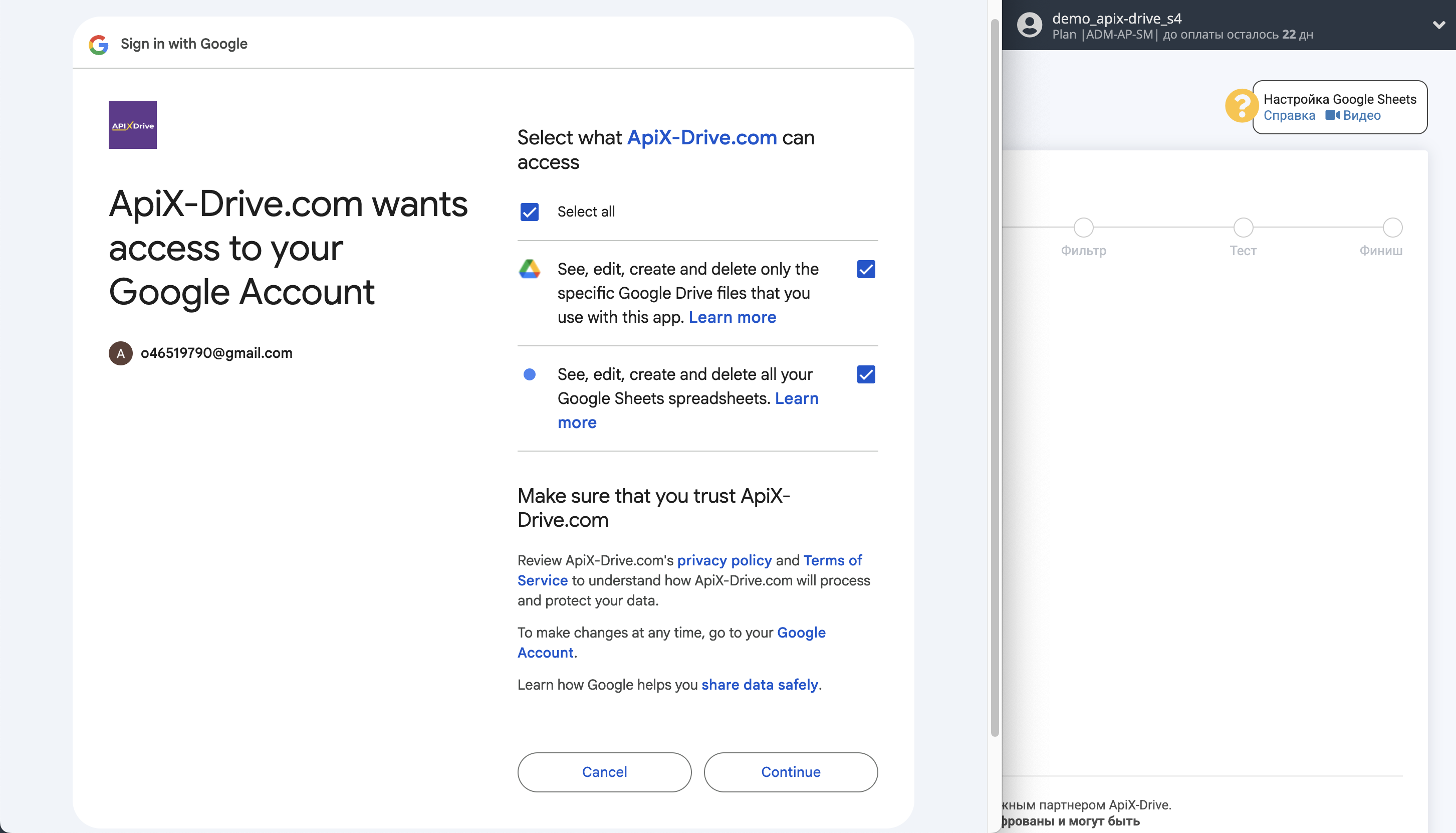Expand the account menu chevron

tap(1439, 25)
